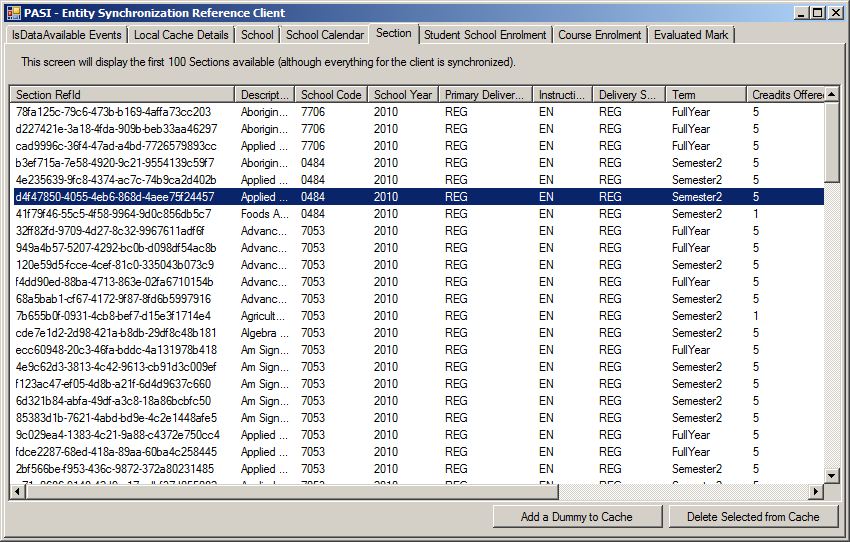This screenshot has width=850, height=542.
Task: Go to Student School Enrolment tab
Action: [485, 35]
